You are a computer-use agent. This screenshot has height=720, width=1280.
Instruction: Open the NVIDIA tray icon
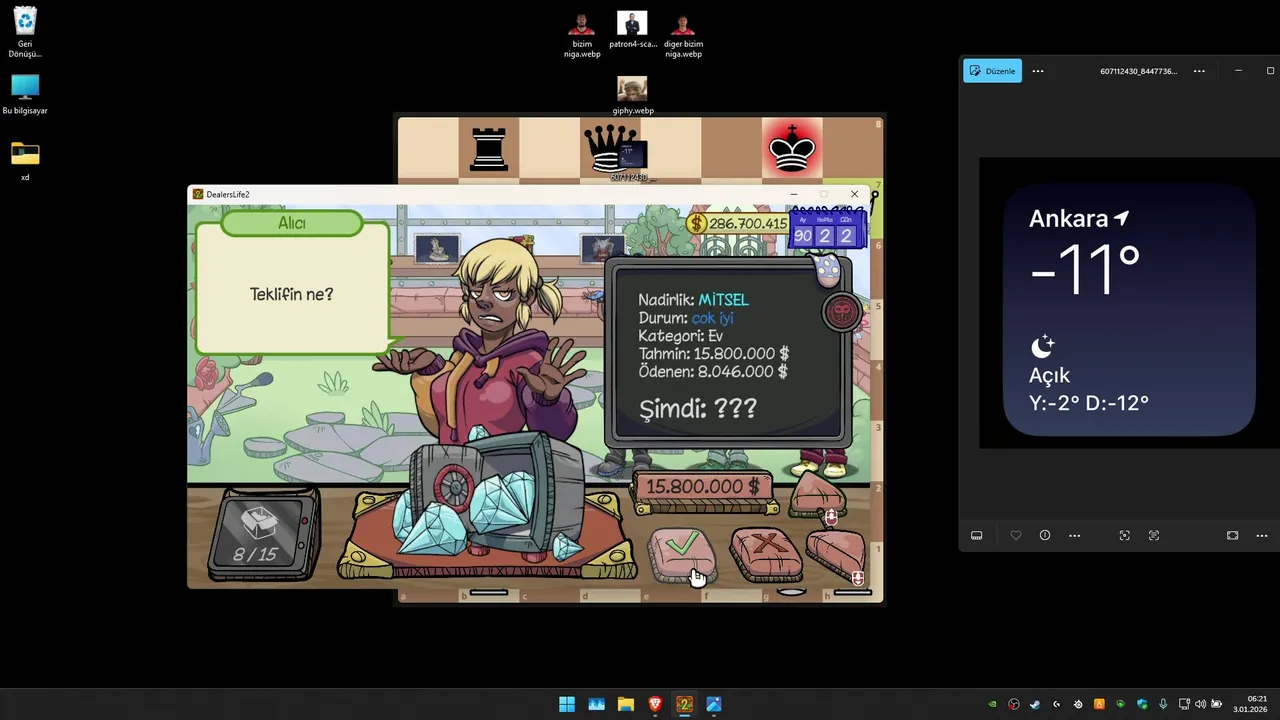[992, 704]
